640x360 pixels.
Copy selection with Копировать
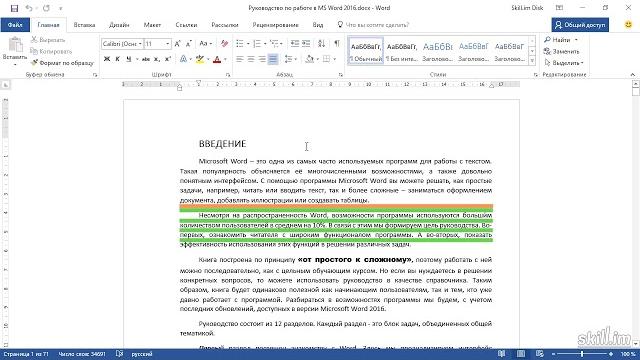(x=51, y=51)
